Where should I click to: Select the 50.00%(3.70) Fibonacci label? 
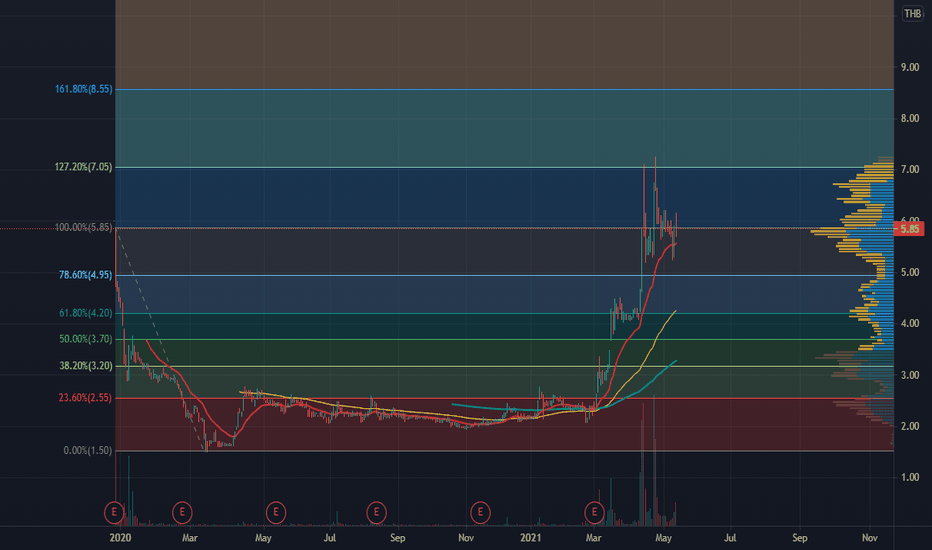[86, 339]
